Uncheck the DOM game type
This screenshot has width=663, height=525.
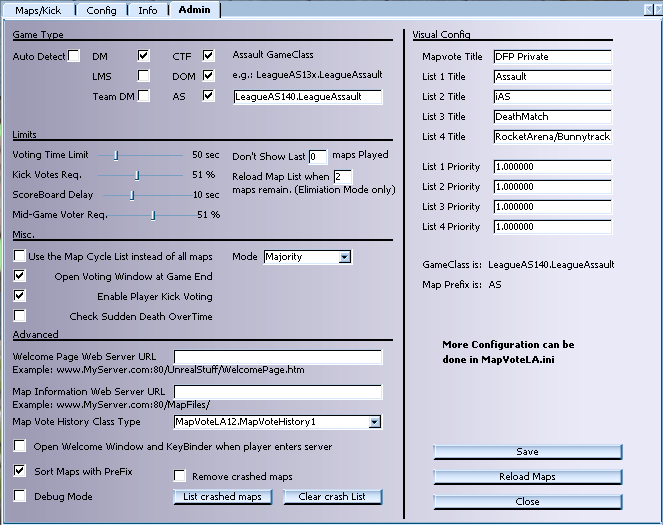pyautogui.click(x=208, y=76)
